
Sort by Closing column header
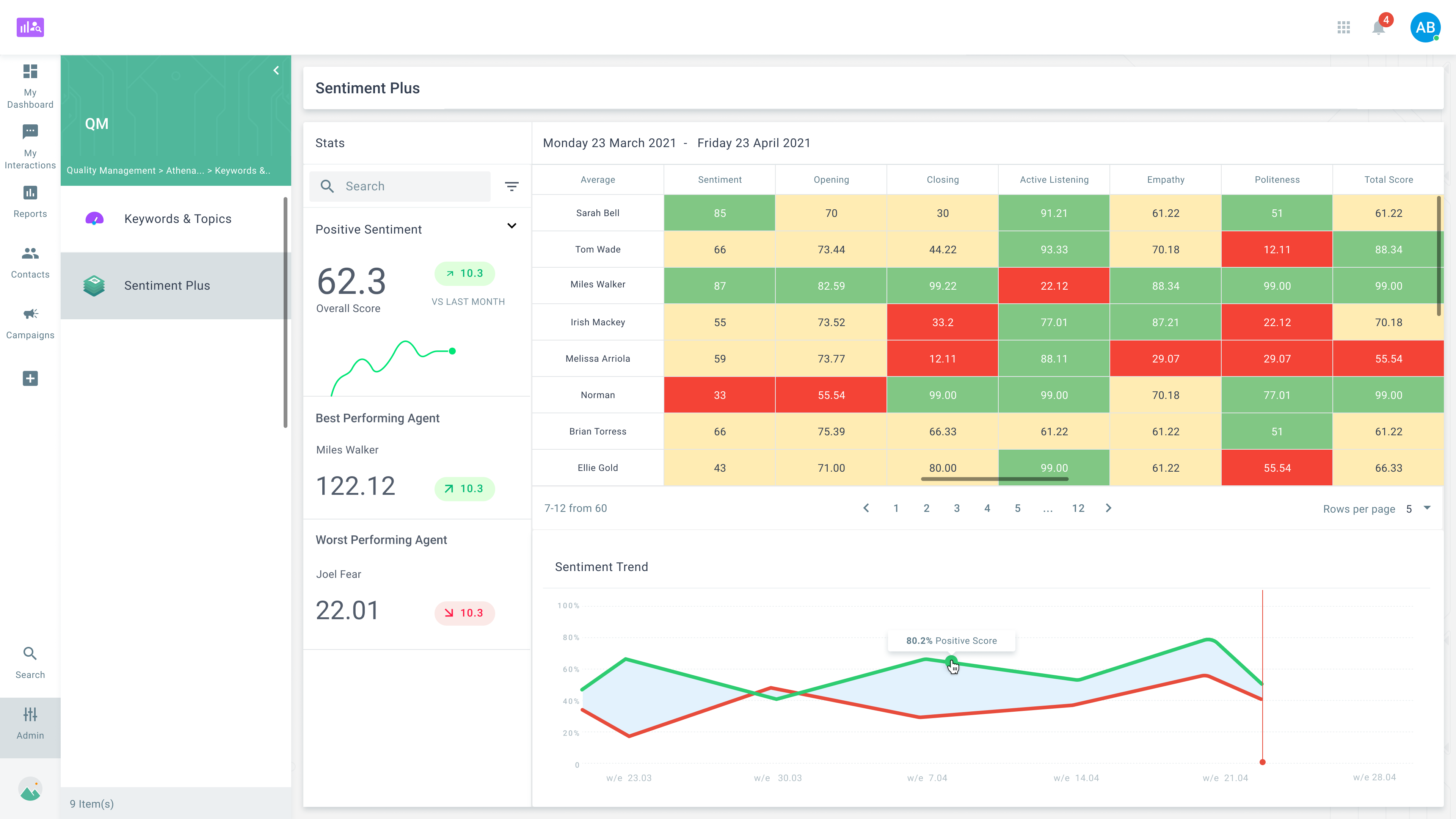(x=942, y=179)
